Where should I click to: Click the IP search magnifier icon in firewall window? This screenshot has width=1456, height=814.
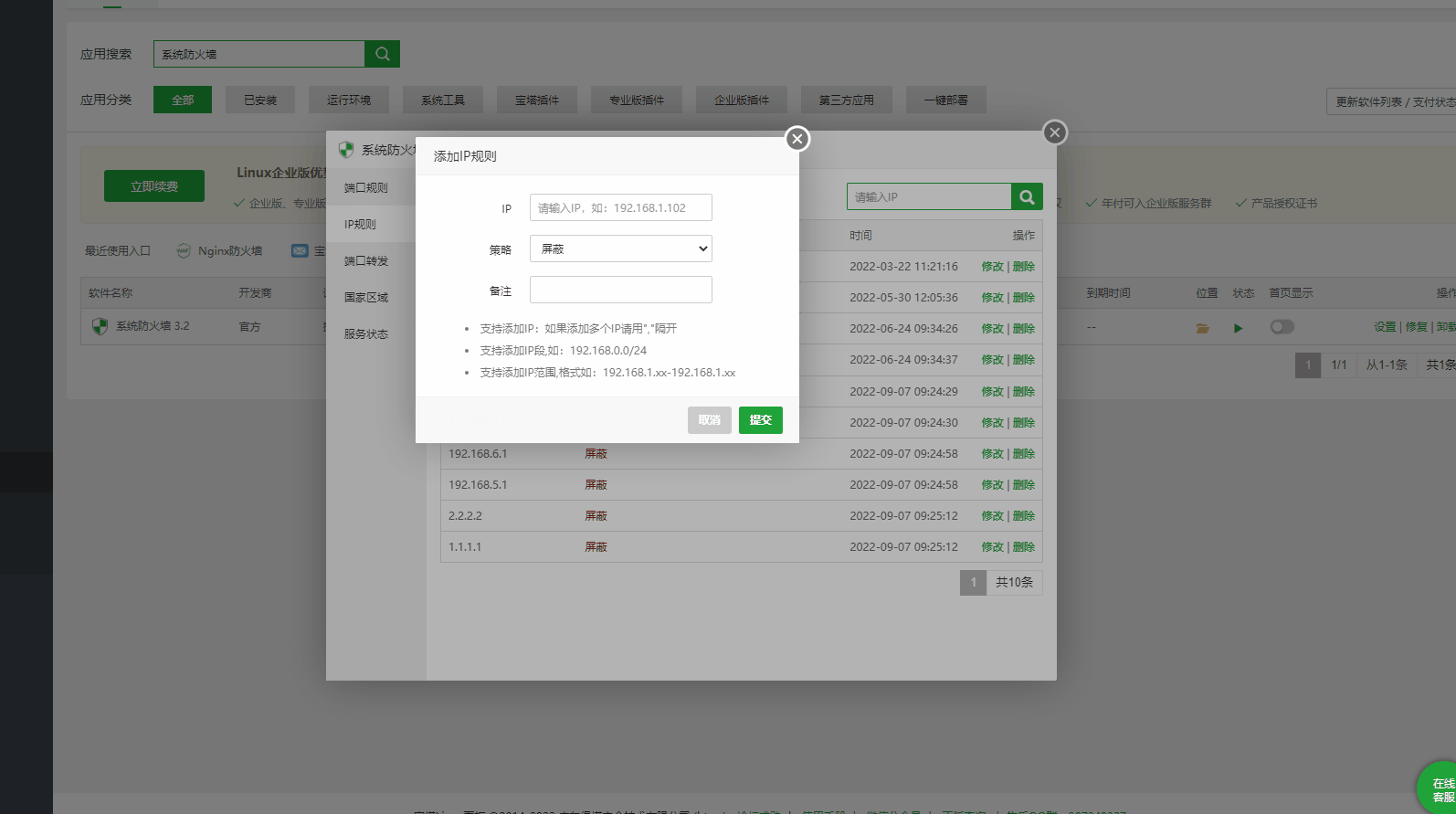(1027, 196)
